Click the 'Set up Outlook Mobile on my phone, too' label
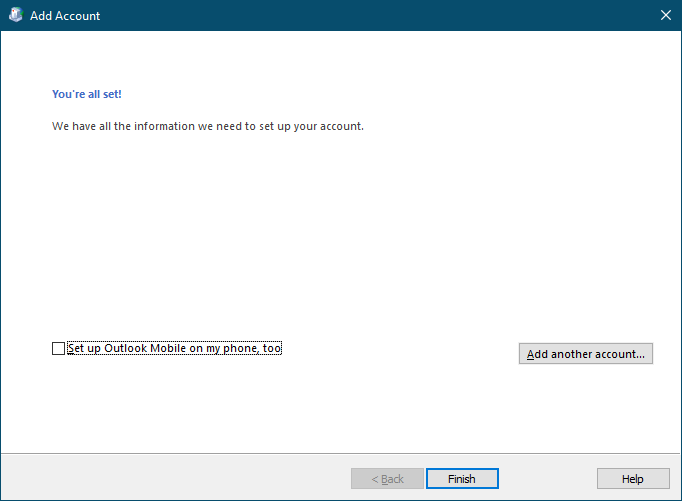The width and height of the screenshot is (682, 501). [174, 348]
